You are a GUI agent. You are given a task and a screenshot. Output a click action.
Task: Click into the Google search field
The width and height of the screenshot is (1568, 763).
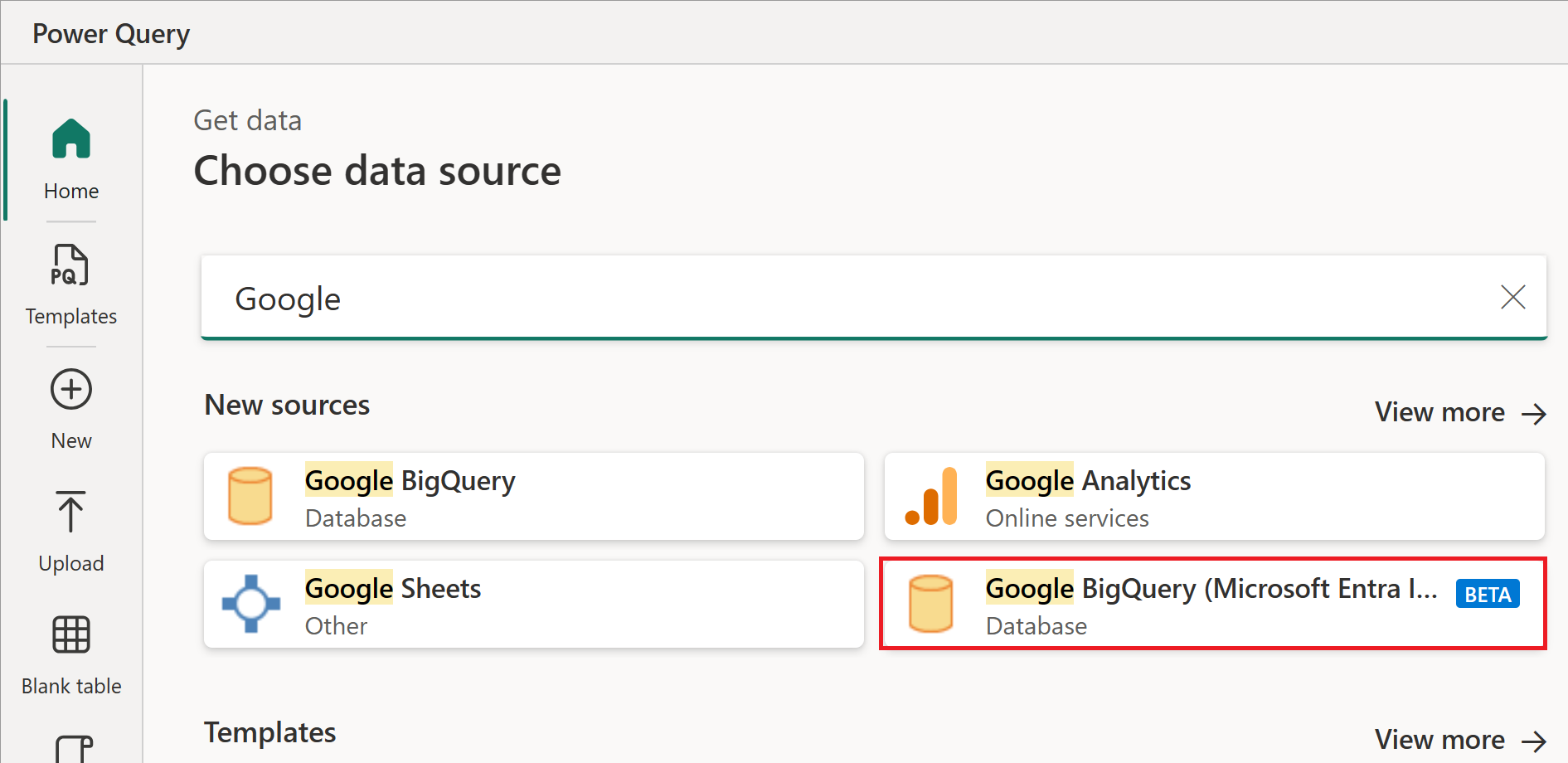pyautogui.click(x=874, y=298)
